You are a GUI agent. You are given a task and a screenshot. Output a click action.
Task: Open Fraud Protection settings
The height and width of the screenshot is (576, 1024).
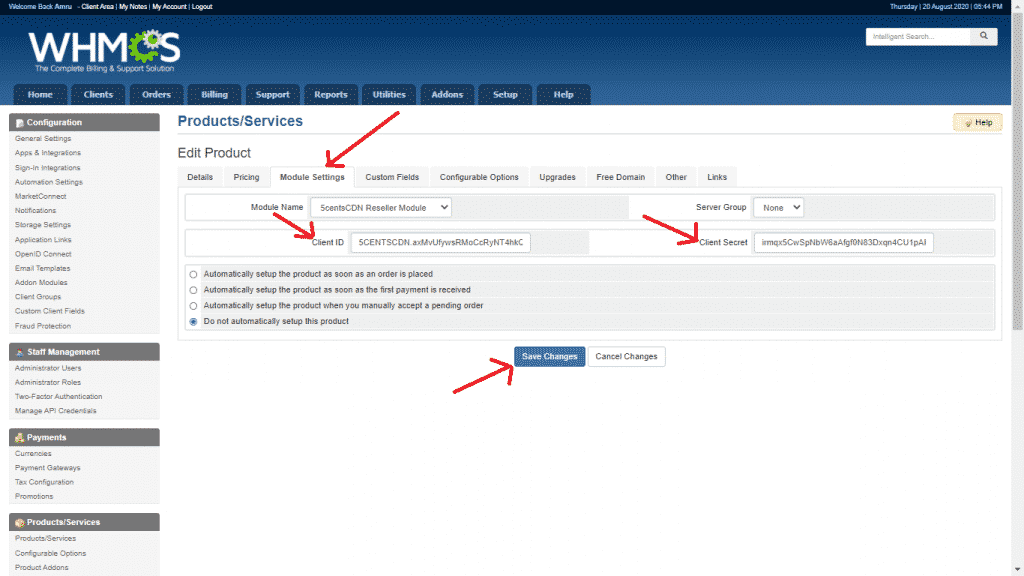pyautogui.click(x=43, y=326)
